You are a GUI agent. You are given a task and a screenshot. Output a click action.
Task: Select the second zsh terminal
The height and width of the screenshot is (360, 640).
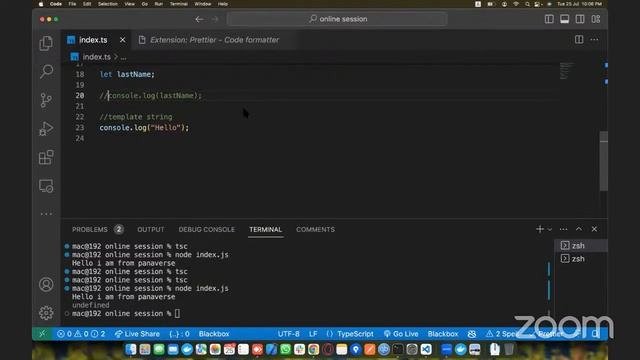tap(580, 259)
